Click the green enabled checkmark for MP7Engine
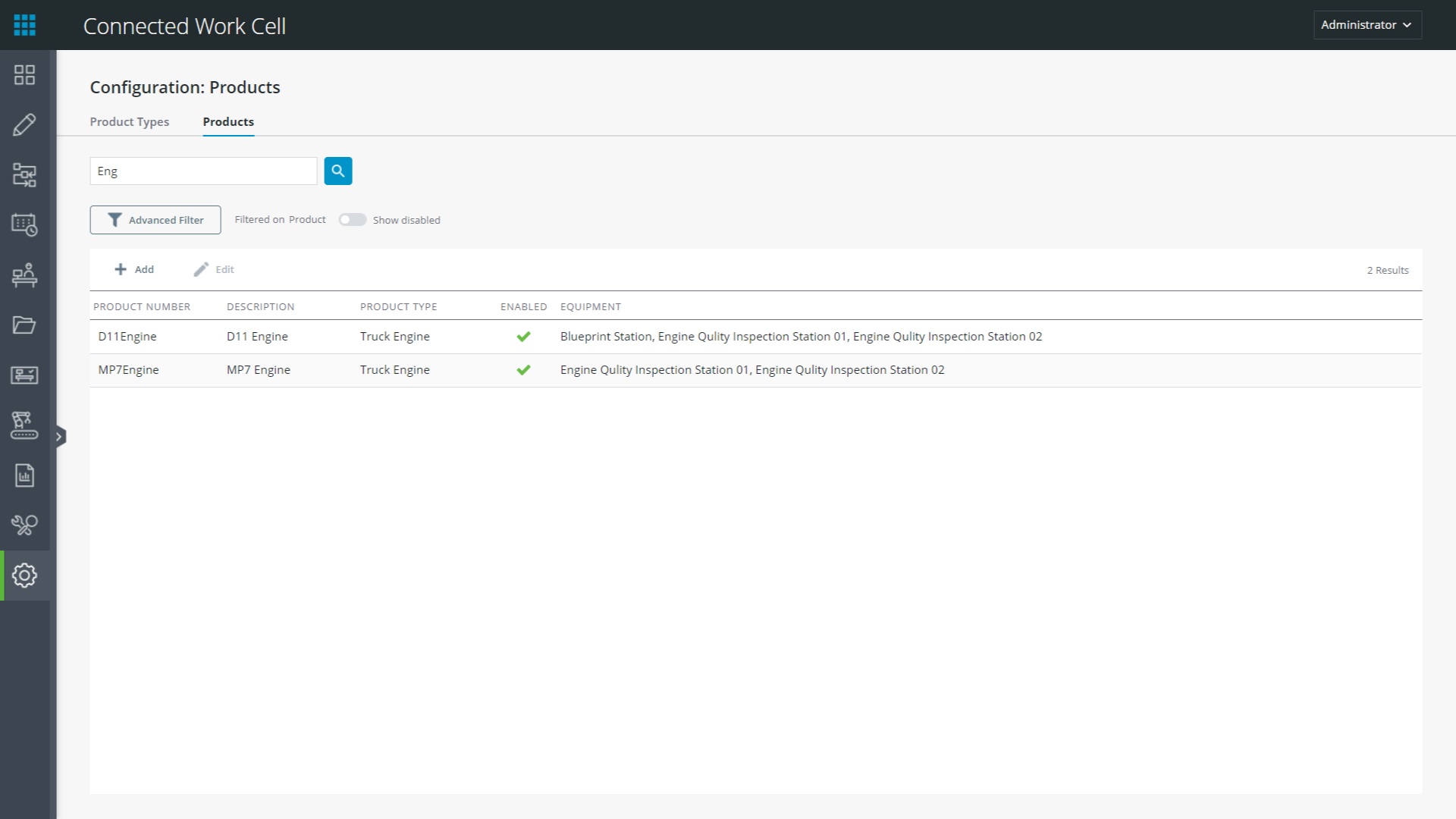Screen dimensions: 1456x819 (523, 370)
